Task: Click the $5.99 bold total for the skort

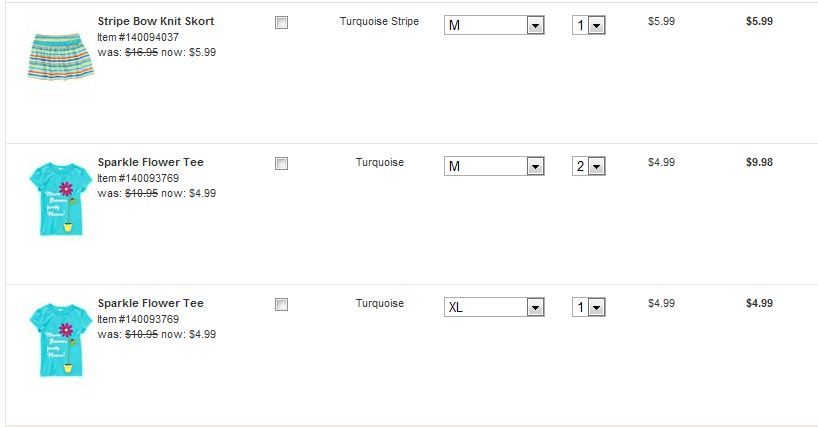Action: pyautogui.click(x=759, y=21)
